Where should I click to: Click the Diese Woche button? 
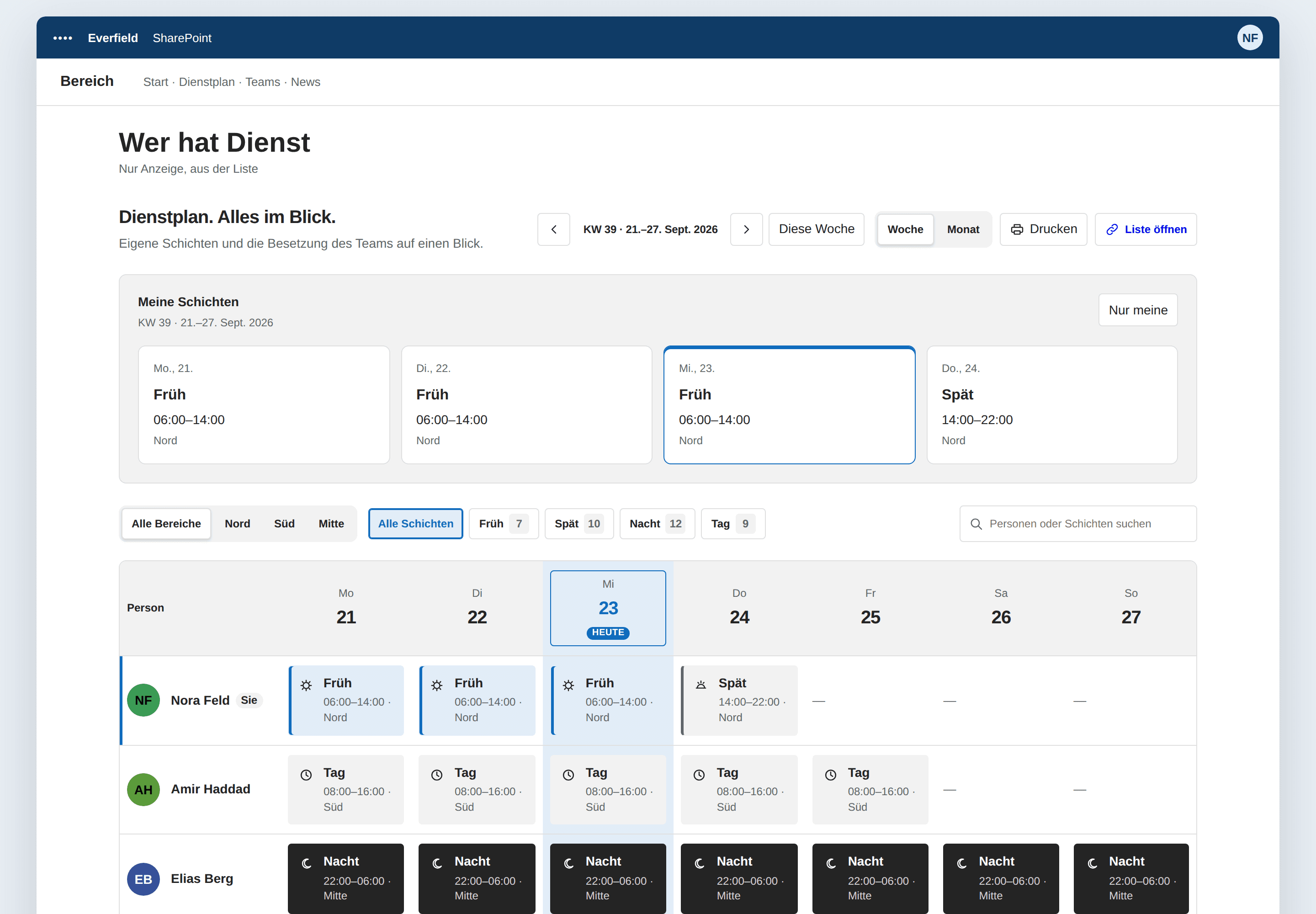coord(816,229)
